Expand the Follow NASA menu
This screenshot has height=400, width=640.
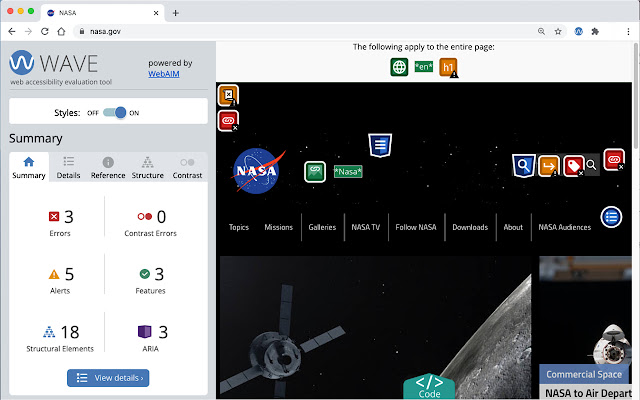(x=415, y=227)
